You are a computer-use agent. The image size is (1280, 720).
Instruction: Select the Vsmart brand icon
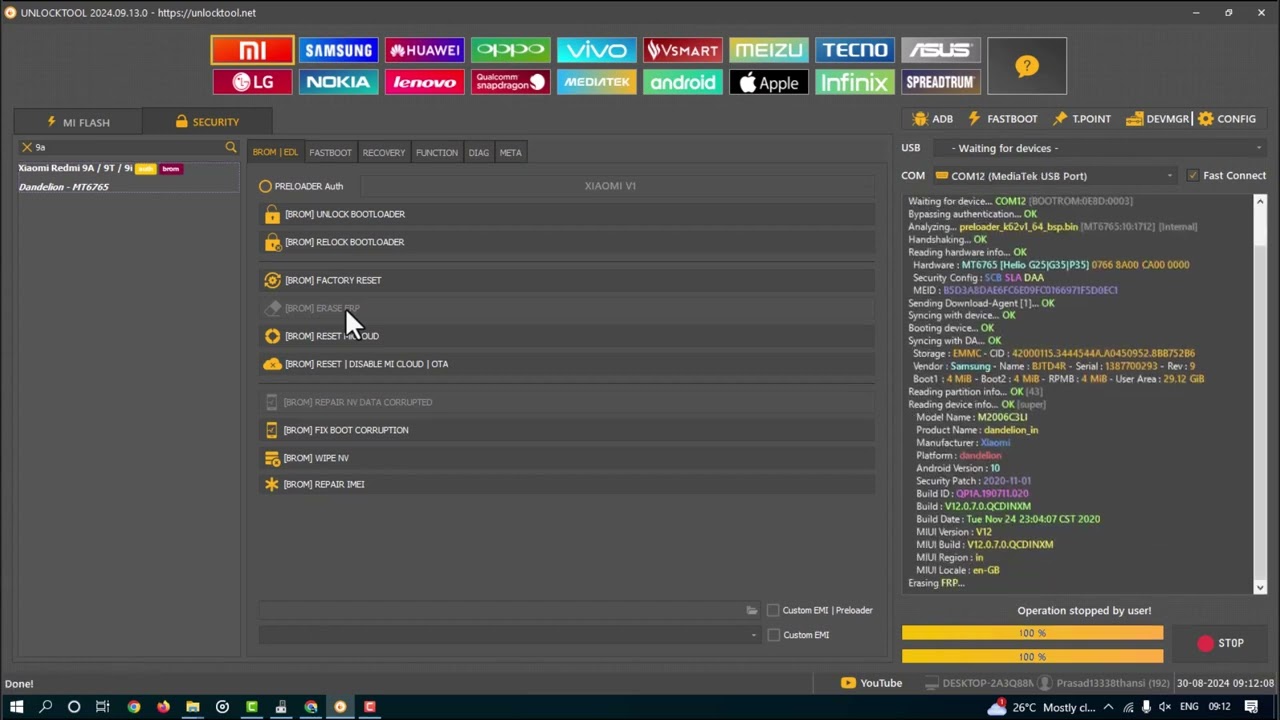tap(683, 50)
